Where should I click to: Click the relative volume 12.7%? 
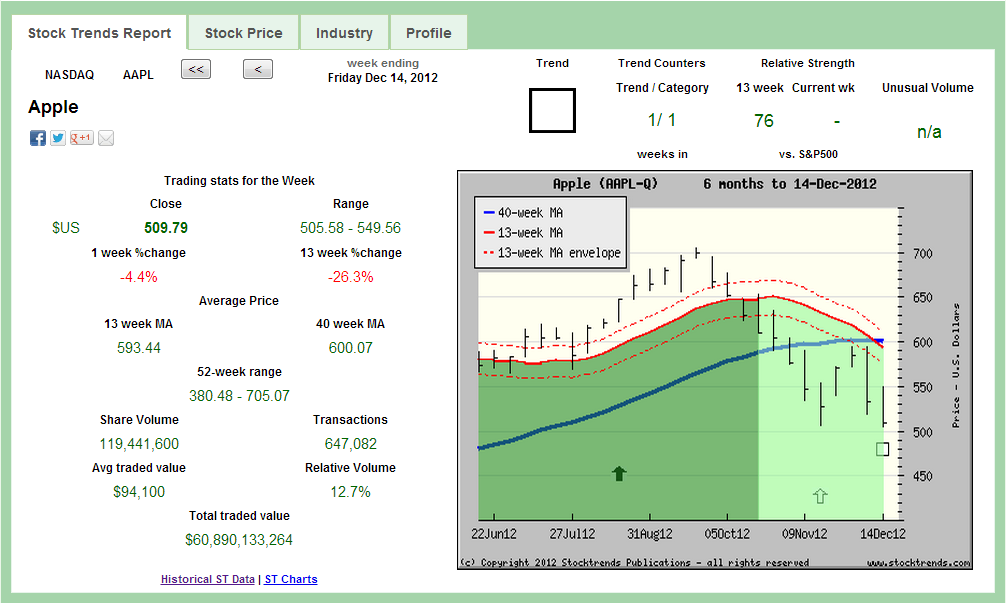[350, 492]
